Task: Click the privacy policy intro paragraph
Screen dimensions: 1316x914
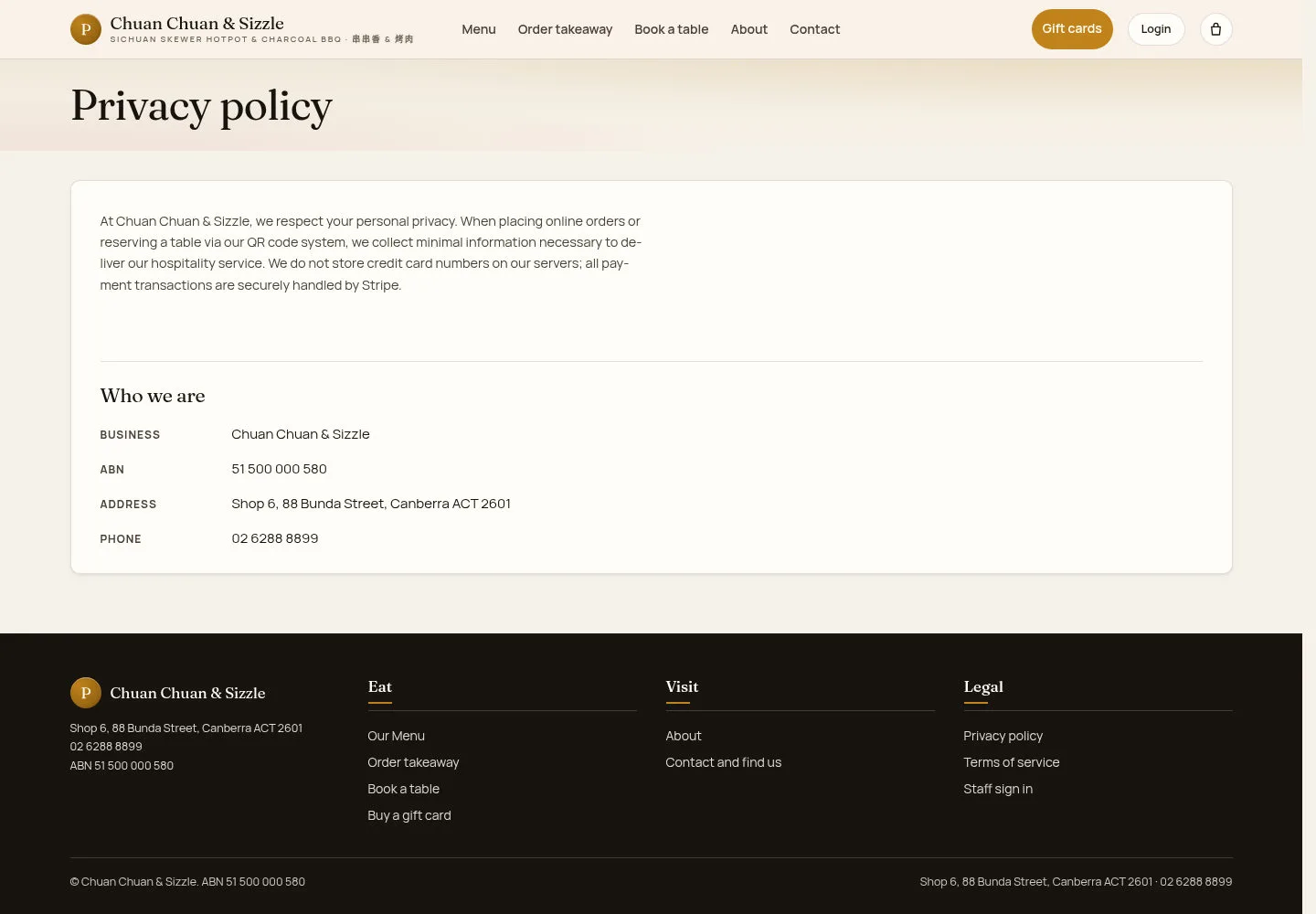Action: [x=371, y=253]
